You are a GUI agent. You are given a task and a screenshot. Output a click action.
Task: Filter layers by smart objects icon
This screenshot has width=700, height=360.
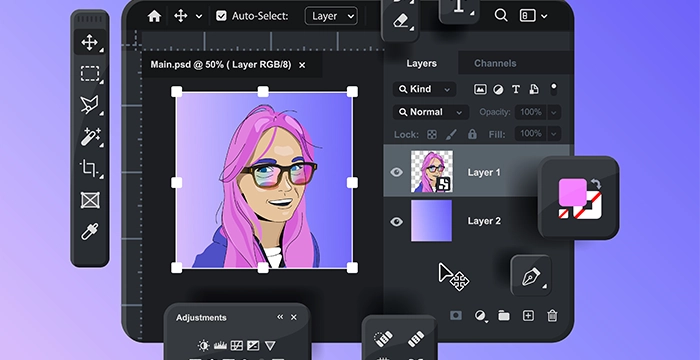click(x=534, y=89)
